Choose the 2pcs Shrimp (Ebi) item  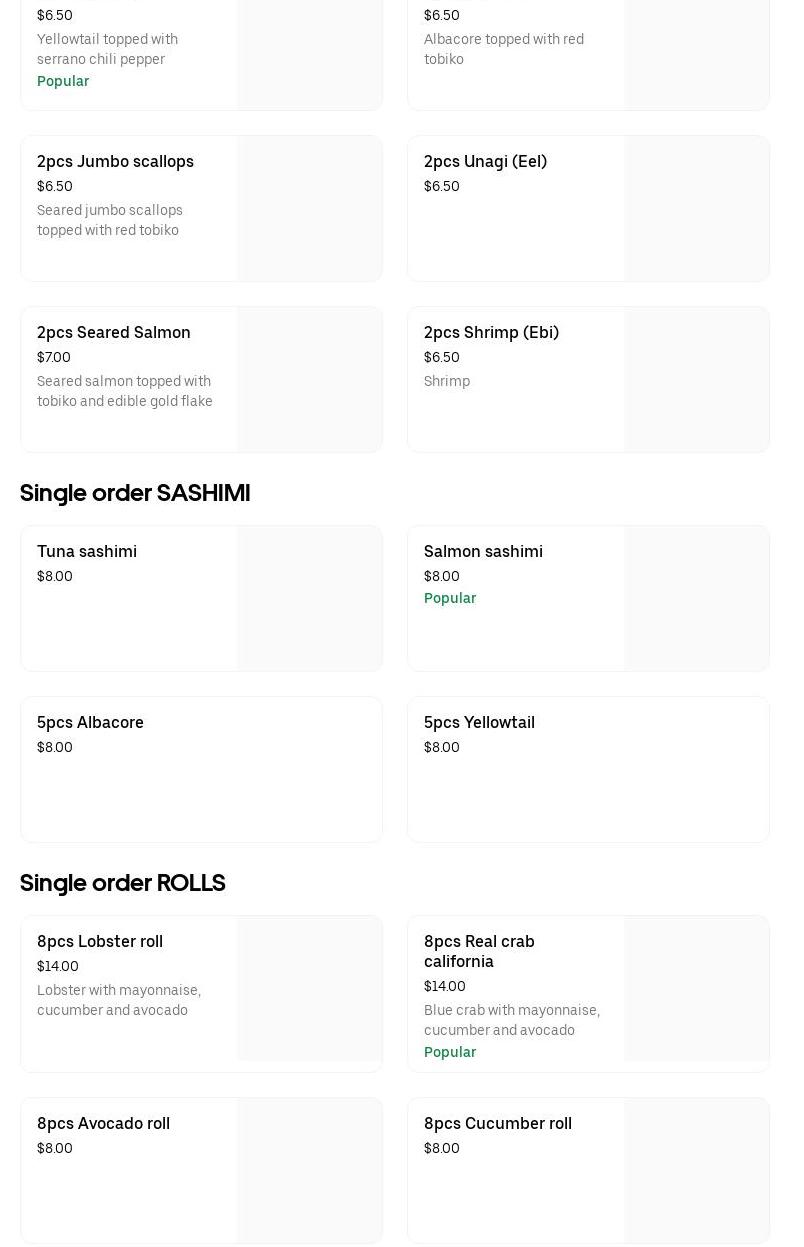pyautogui.click(x=491, y=333)
